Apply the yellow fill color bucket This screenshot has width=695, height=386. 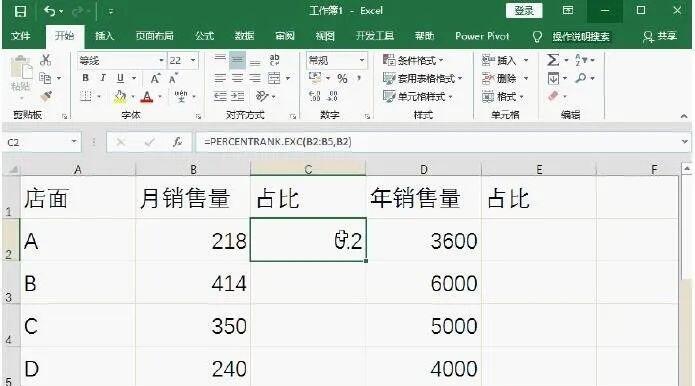[x=120, y=97]
